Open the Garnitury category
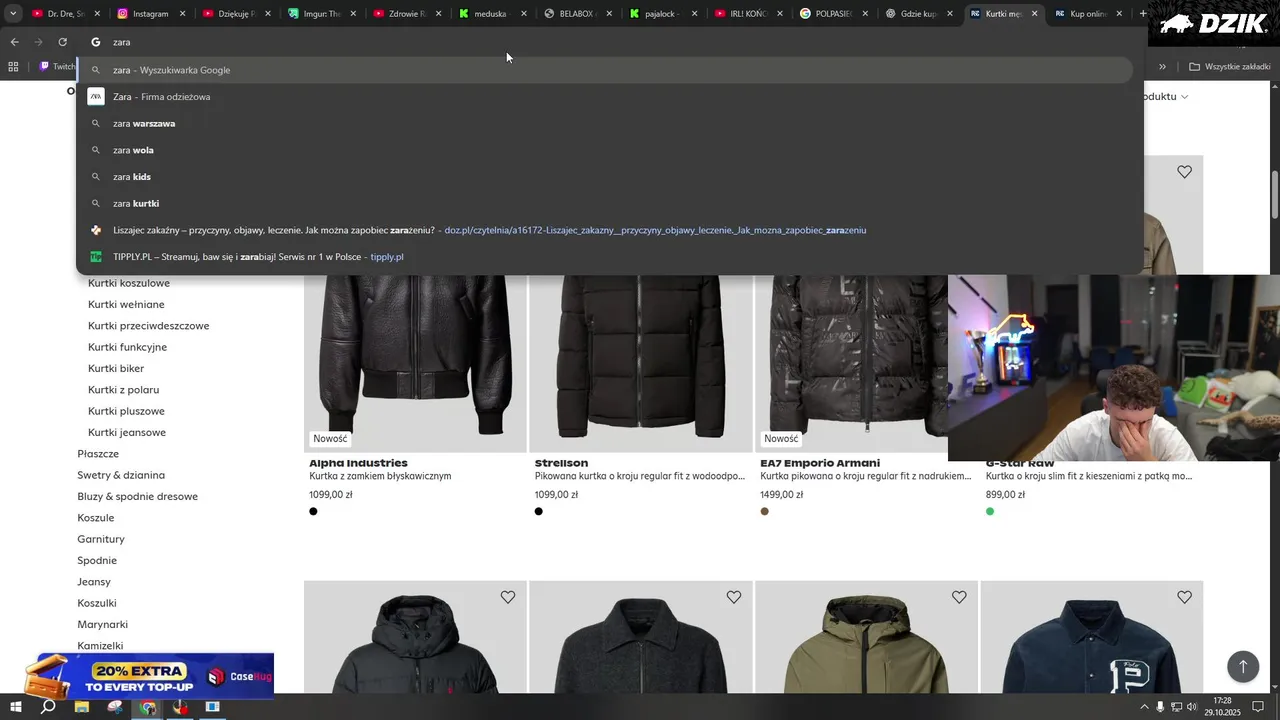 click(101, 539)
